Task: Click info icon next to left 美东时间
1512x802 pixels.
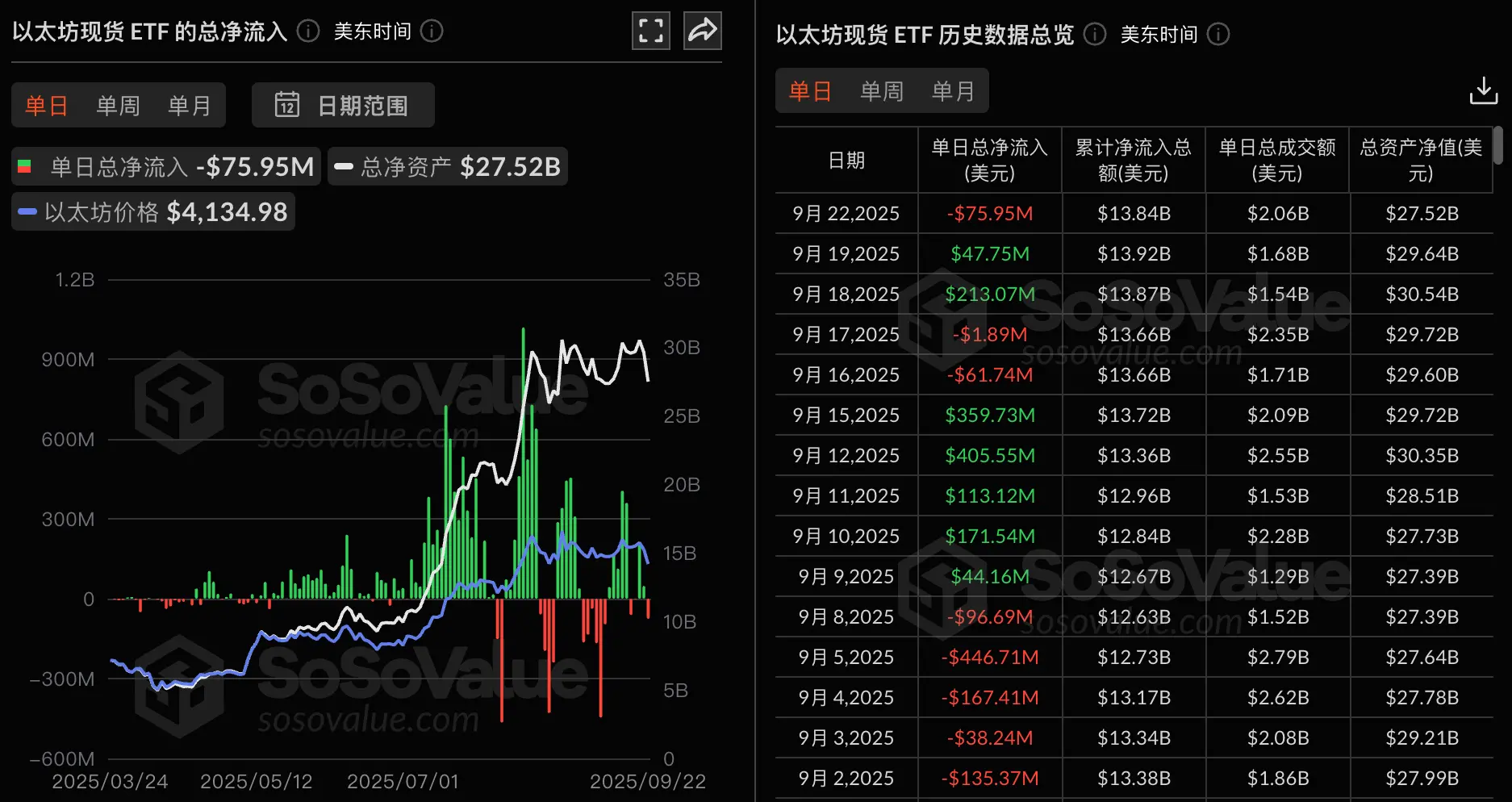Action: point(432,31)
